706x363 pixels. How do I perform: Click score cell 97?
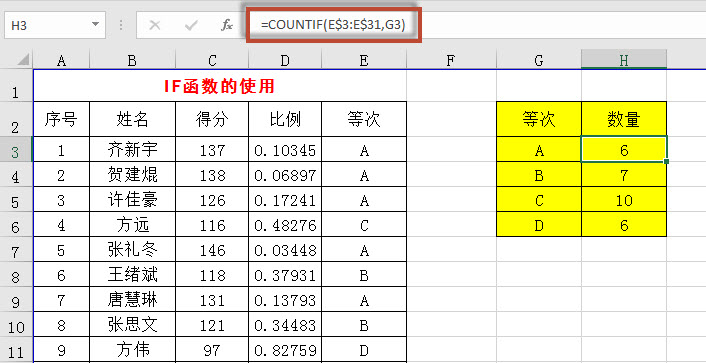[212, 349]
